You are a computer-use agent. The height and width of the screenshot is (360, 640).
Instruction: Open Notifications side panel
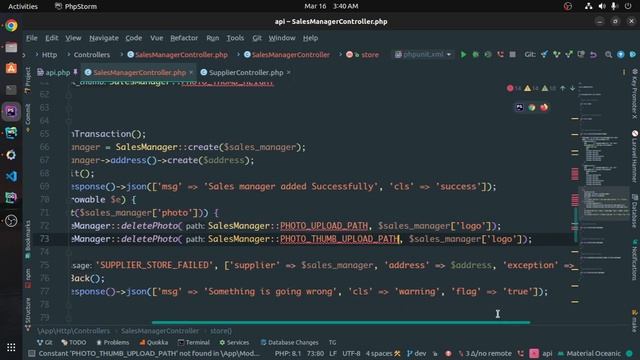point(635,260)
